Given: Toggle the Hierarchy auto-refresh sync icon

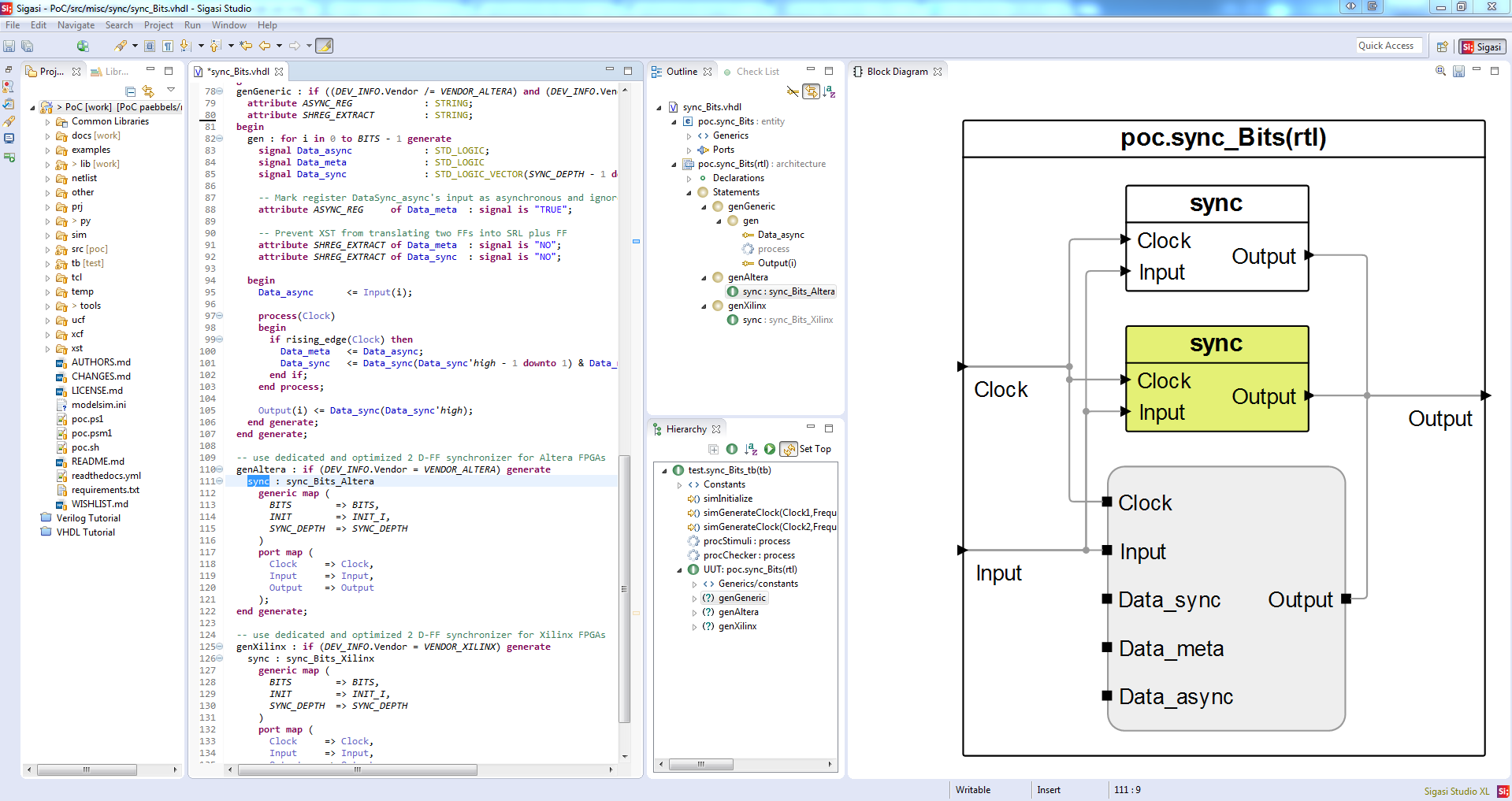Looking at the screenshot, I should pyautogui.click(x=789, y=449).
